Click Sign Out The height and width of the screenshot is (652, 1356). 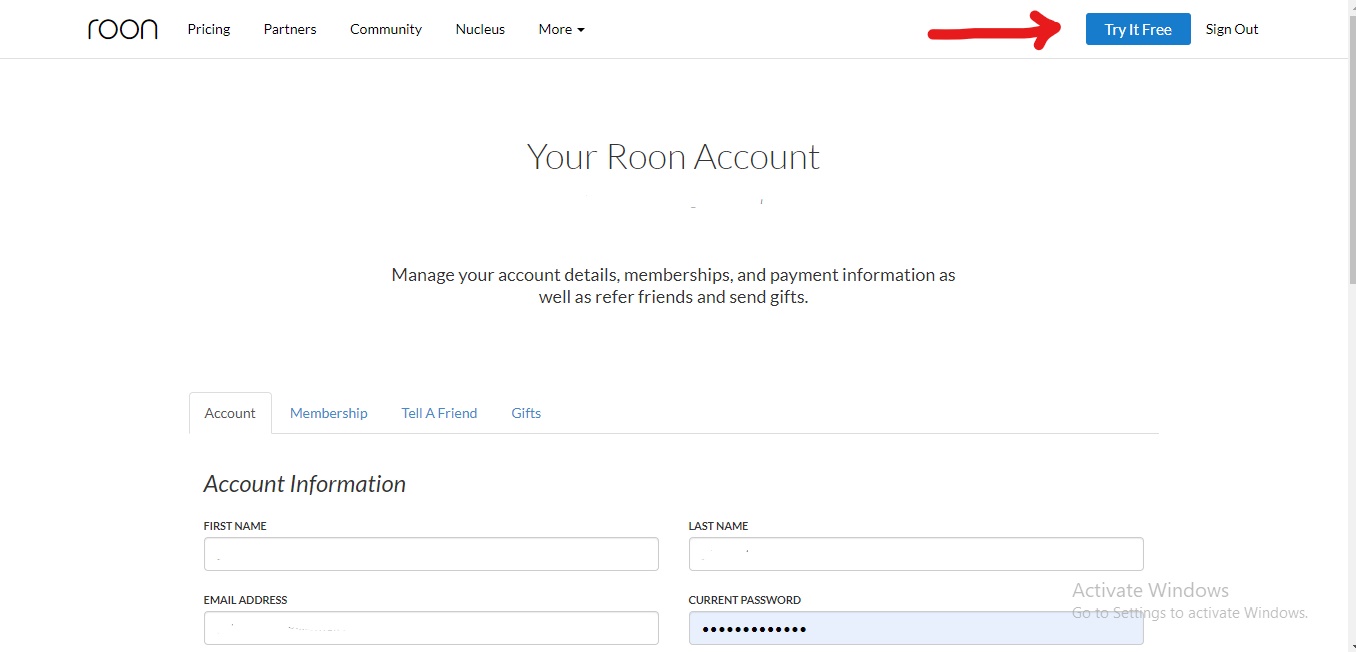[1231, 29]
